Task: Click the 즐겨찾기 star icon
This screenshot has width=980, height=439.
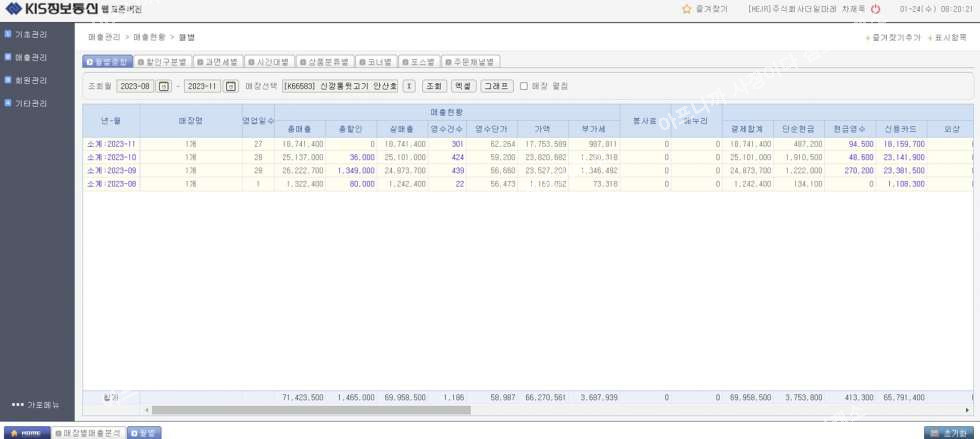Action: pos(686,9)
